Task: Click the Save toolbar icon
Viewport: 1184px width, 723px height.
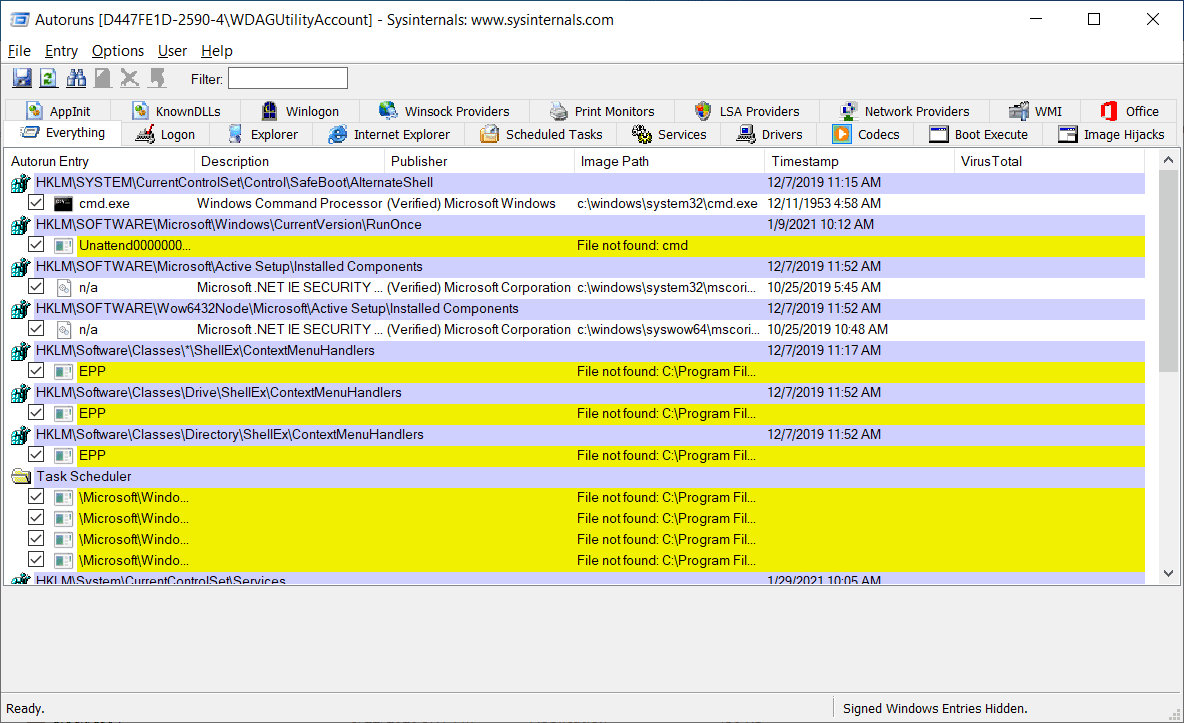Action: click(22, 78)
